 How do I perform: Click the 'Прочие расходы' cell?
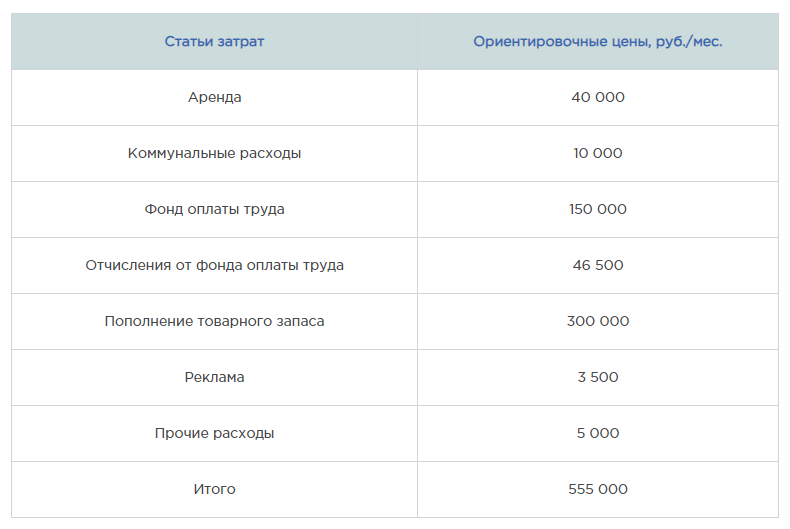pos(214,433)
